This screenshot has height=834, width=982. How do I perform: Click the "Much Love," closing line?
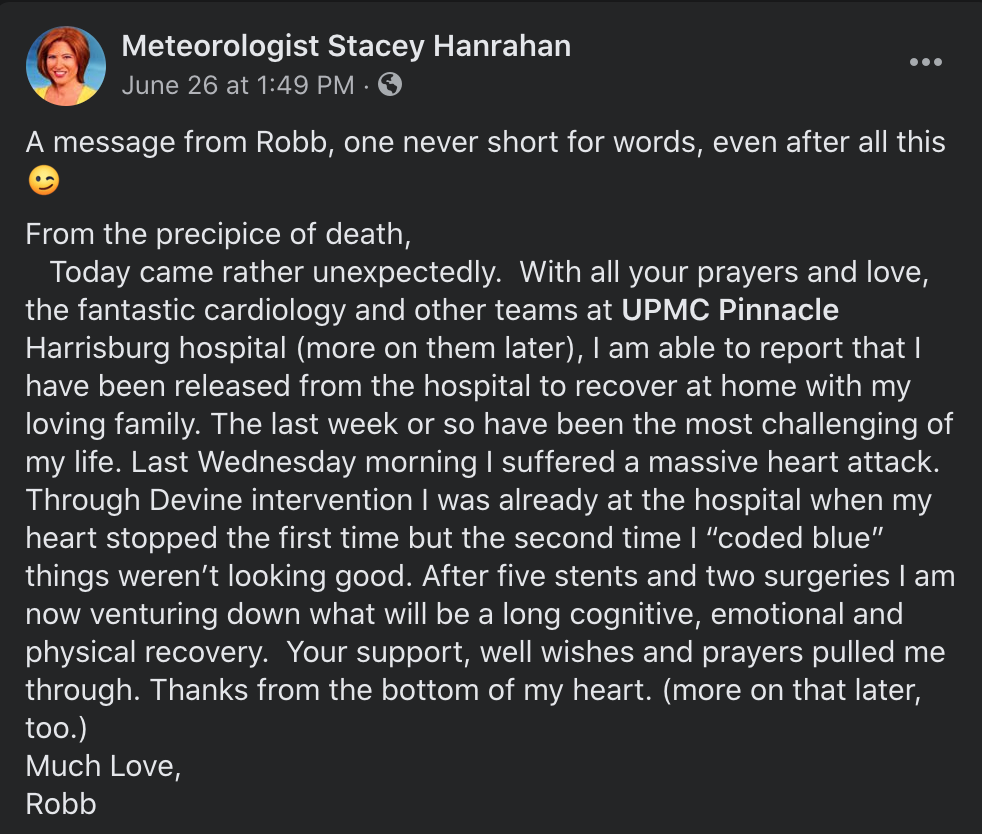coord(103,766)
